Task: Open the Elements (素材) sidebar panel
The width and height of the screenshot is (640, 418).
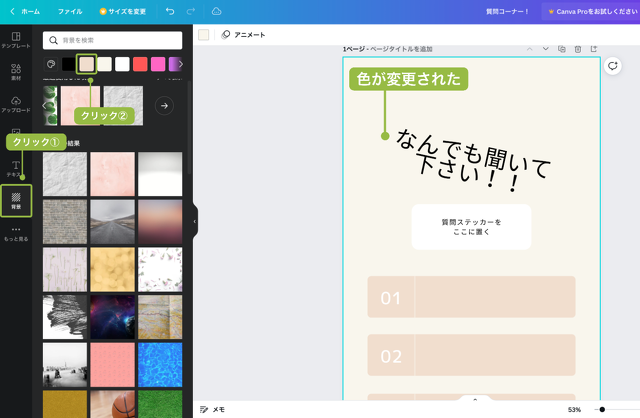Action: coord(15,72)
